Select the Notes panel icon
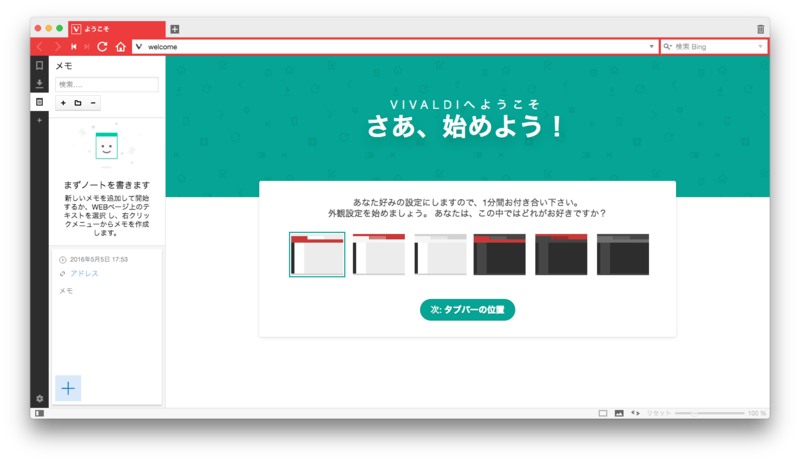The width and height of the screenshot is (800, 462). pos(39,102)
